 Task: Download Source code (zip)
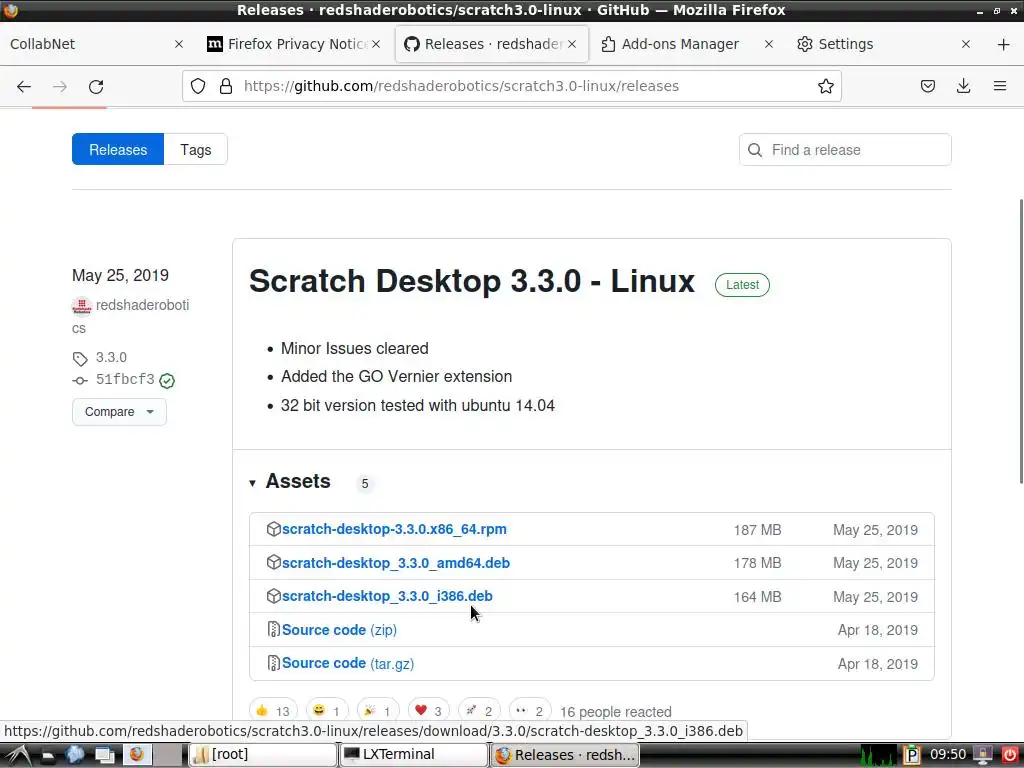[x=339, y=630]
